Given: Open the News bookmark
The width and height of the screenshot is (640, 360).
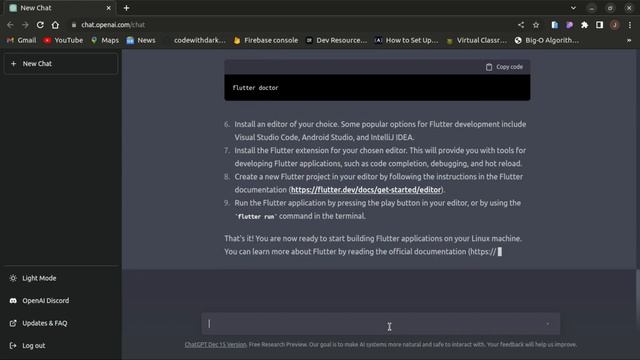Looking at the screenshot, I should (141, 40).
